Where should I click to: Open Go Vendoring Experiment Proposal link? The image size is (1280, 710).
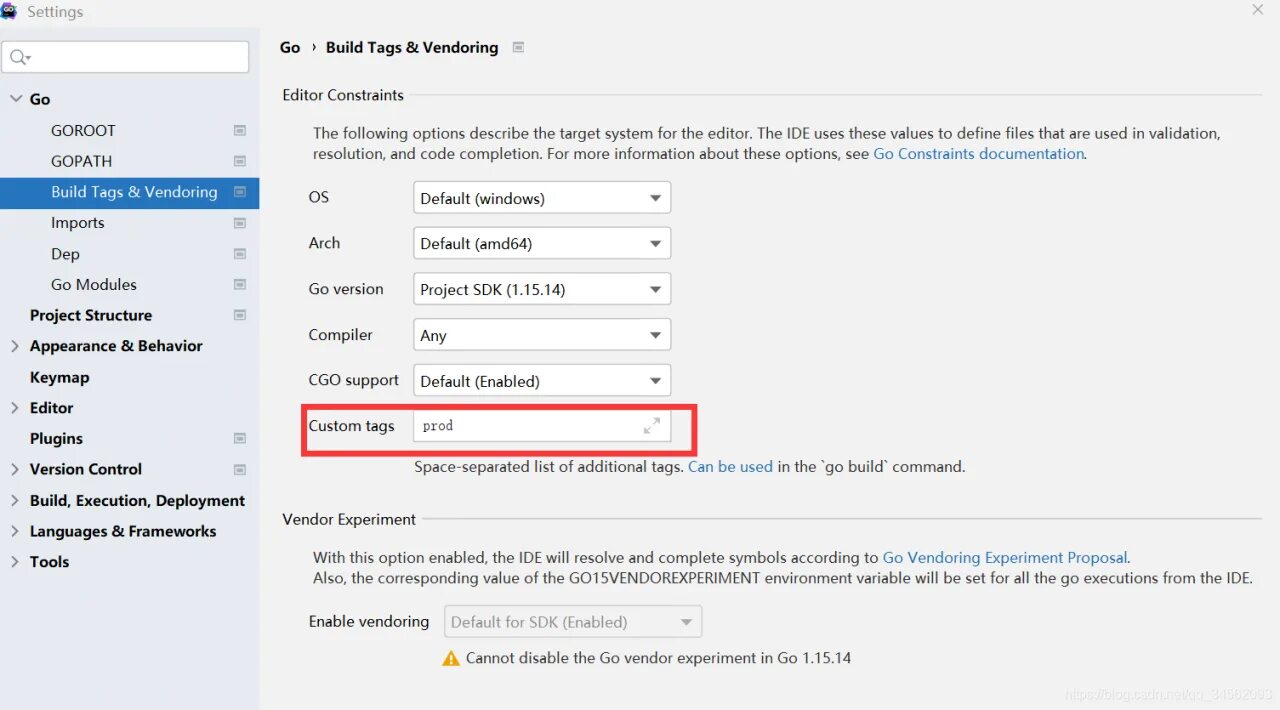tap(1004, 558)
